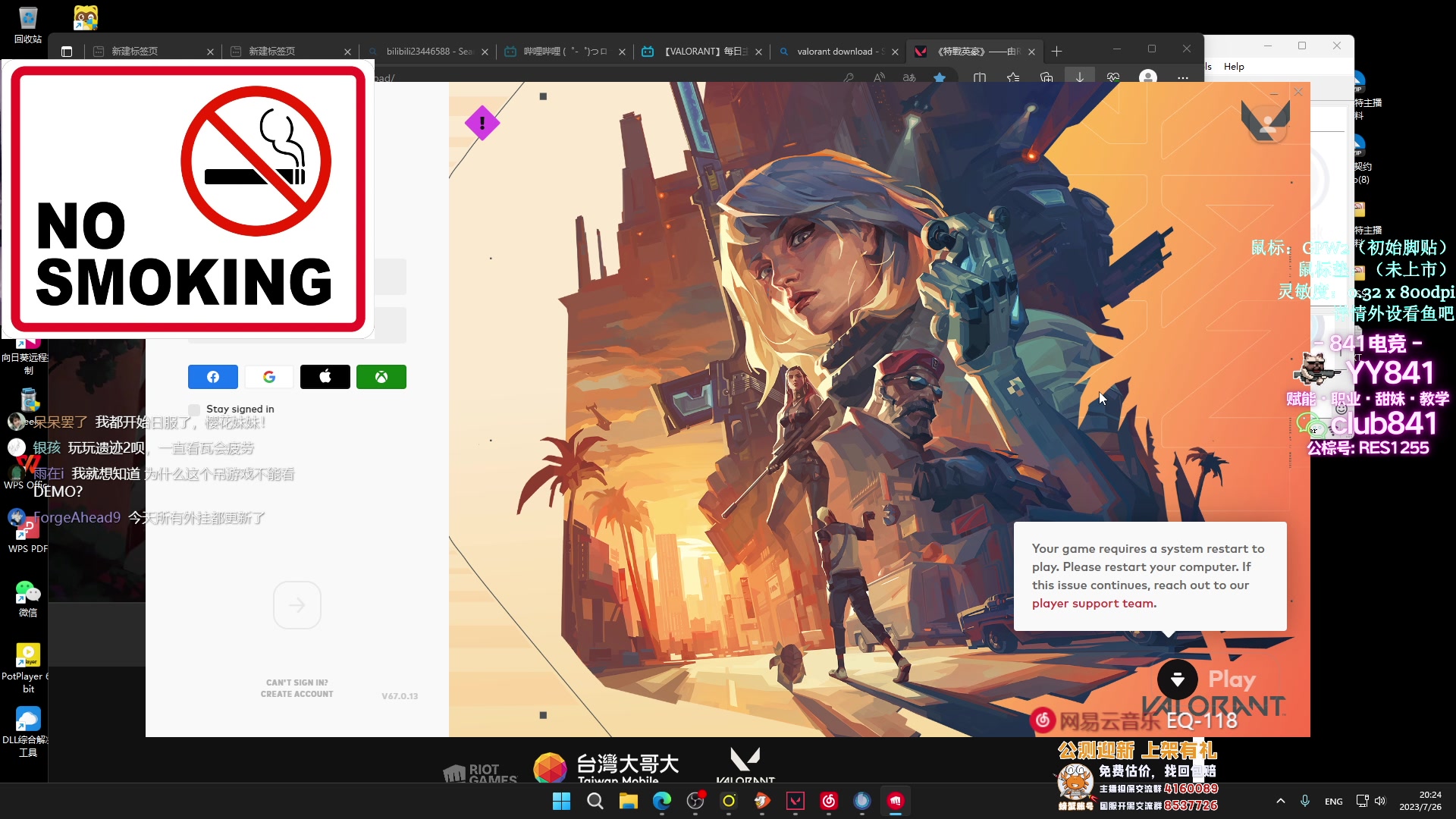The width and height of the screenshot is (1456, 819).
Task: Open the volume tray icon
Action: 1380,801
